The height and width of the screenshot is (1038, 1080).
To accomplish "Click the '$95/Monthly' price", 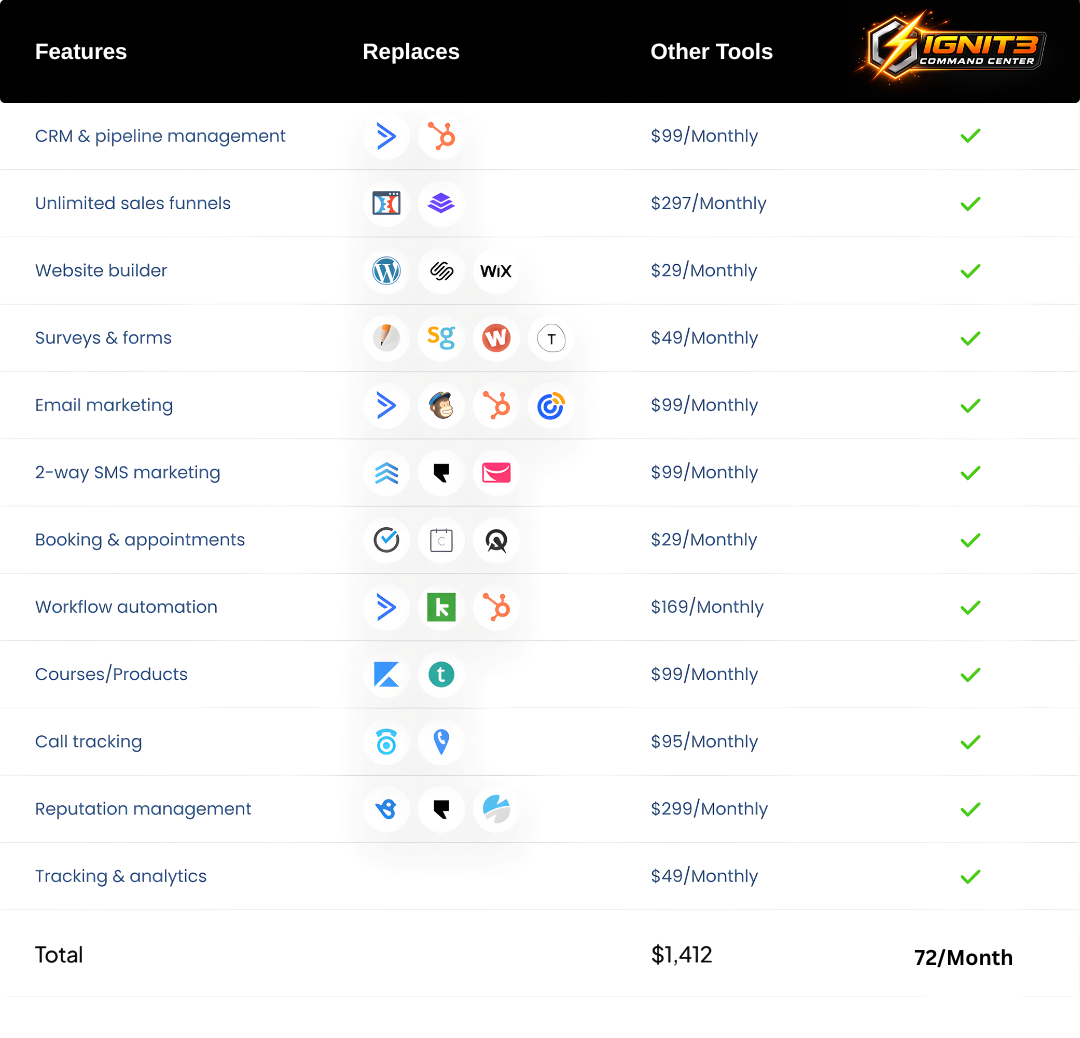I will 705,742.
